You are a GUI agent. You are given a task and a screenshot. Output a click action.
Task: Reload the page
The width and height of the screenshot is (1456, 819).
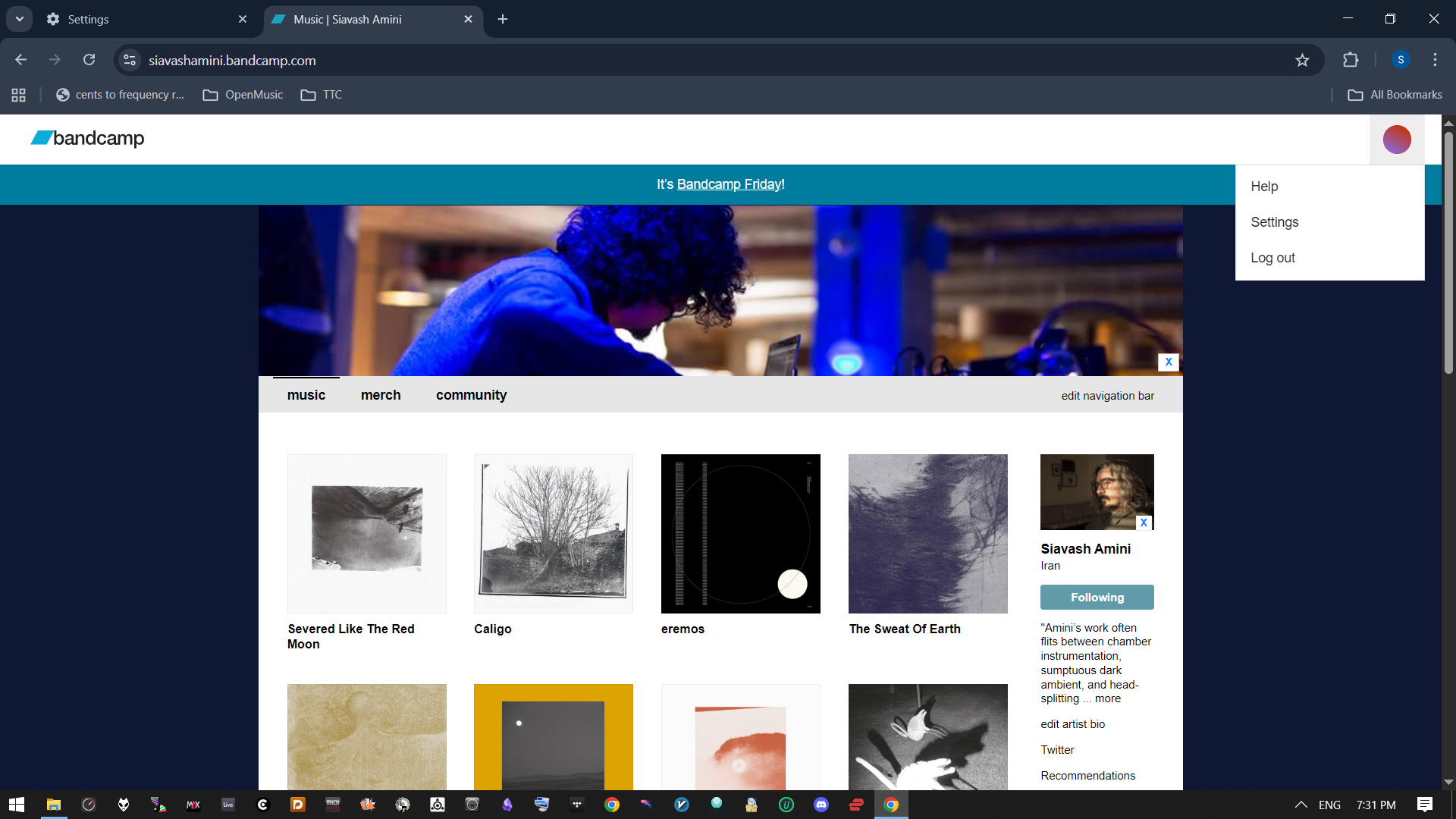[89, 60]
